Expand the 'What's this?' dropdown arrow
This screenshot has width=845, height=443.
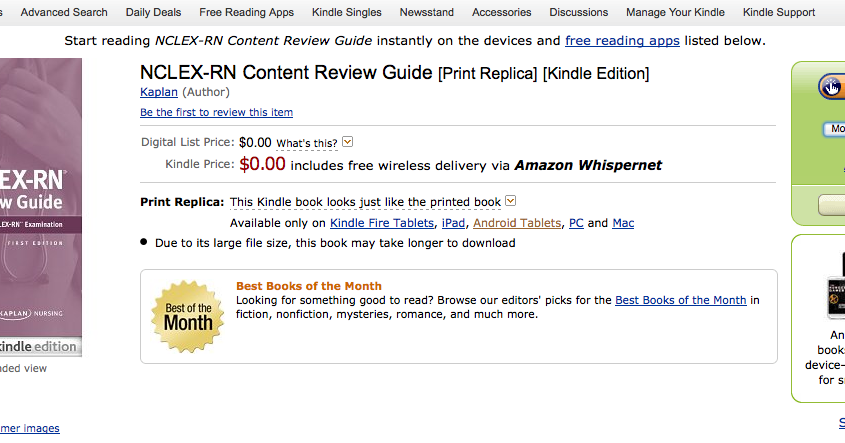click(x=348, y=142)
